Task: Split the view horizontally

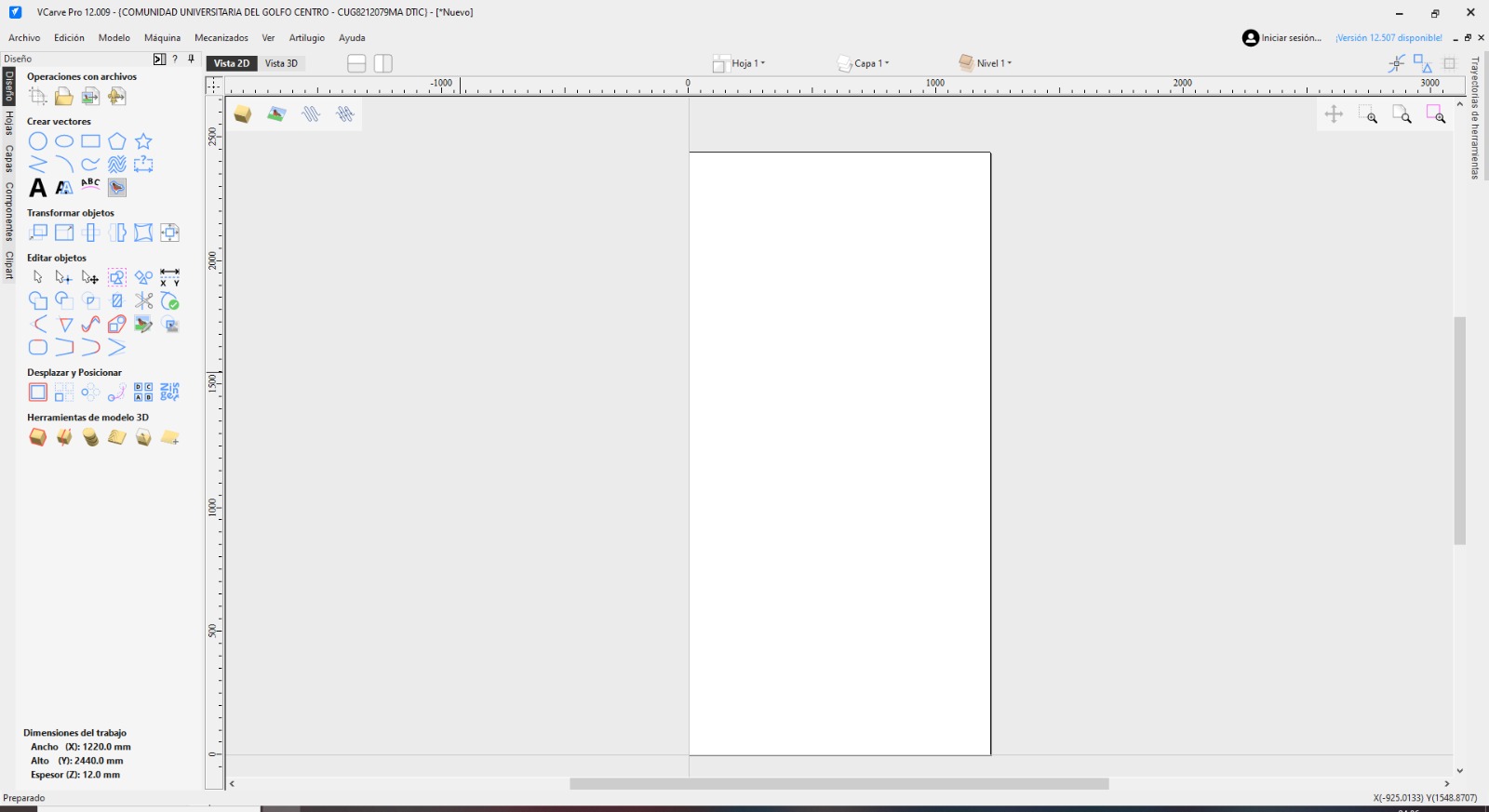Action: pyautogui.click(x=356, y=63)
